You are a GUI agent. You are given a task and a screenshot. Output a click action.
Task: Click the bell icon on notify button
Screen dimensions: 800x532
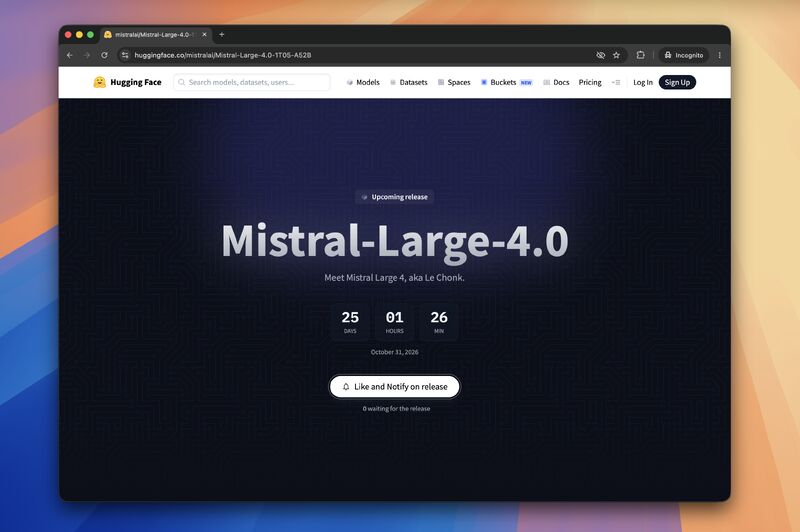coord(346,387)
